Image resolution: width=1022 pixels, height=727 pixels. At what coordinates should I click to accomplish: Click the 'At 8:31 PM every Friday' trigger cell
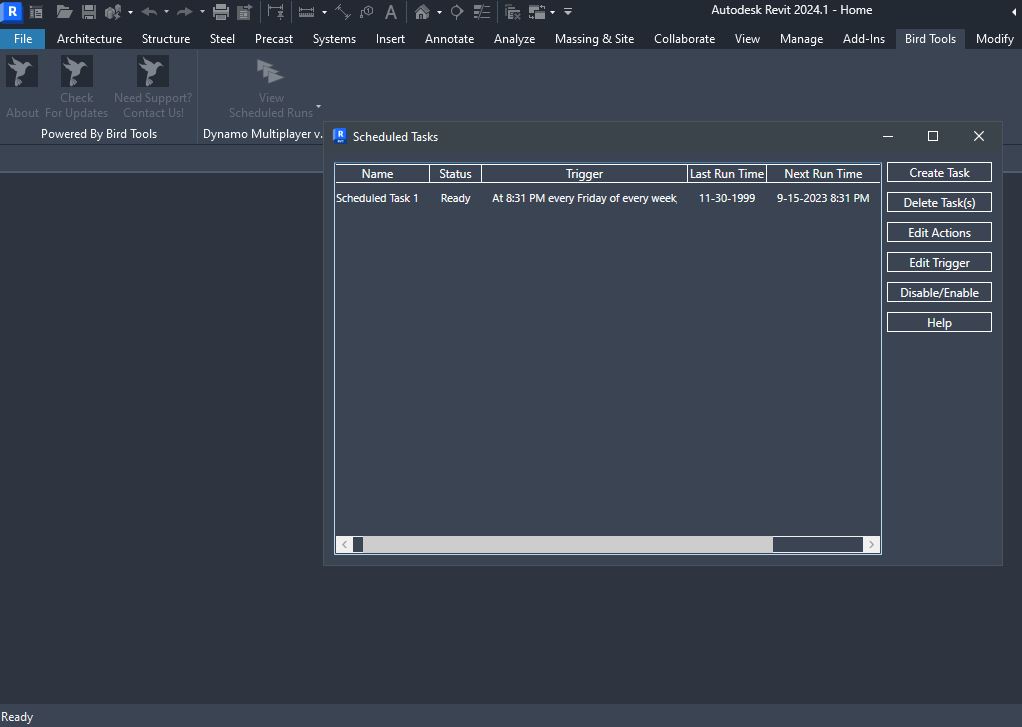pyautogui.click(x=584, y=198)
